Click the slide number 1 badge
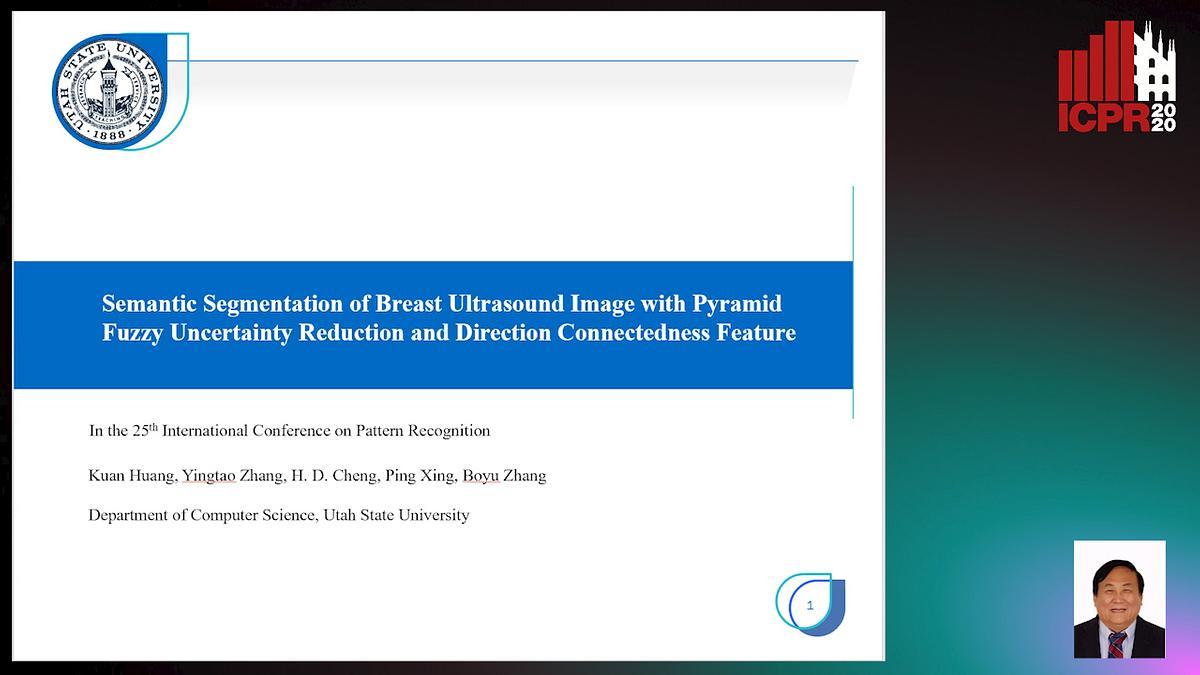 [x=810, y=605]
